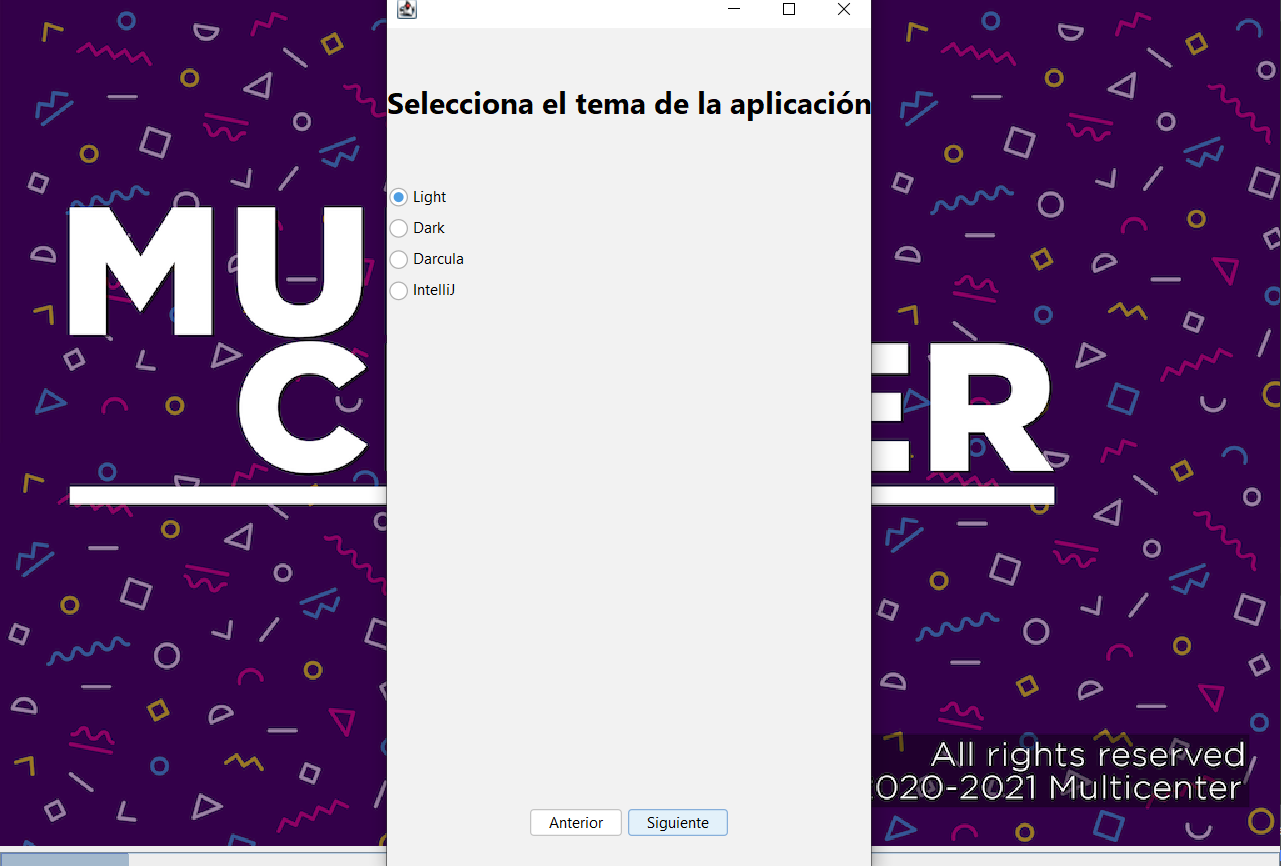Close the theme selection dialog
This screenshot has width=1281, height=866.
click(843, 10)
